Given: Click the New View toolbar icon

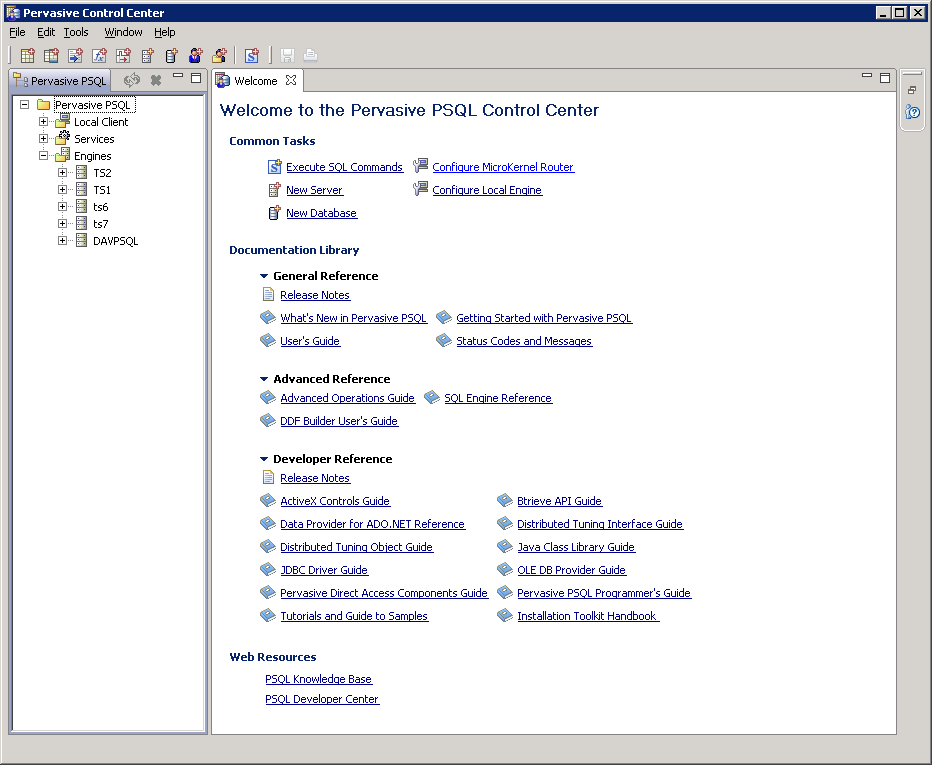Looking at the screenshot, I should pos(51,55).
